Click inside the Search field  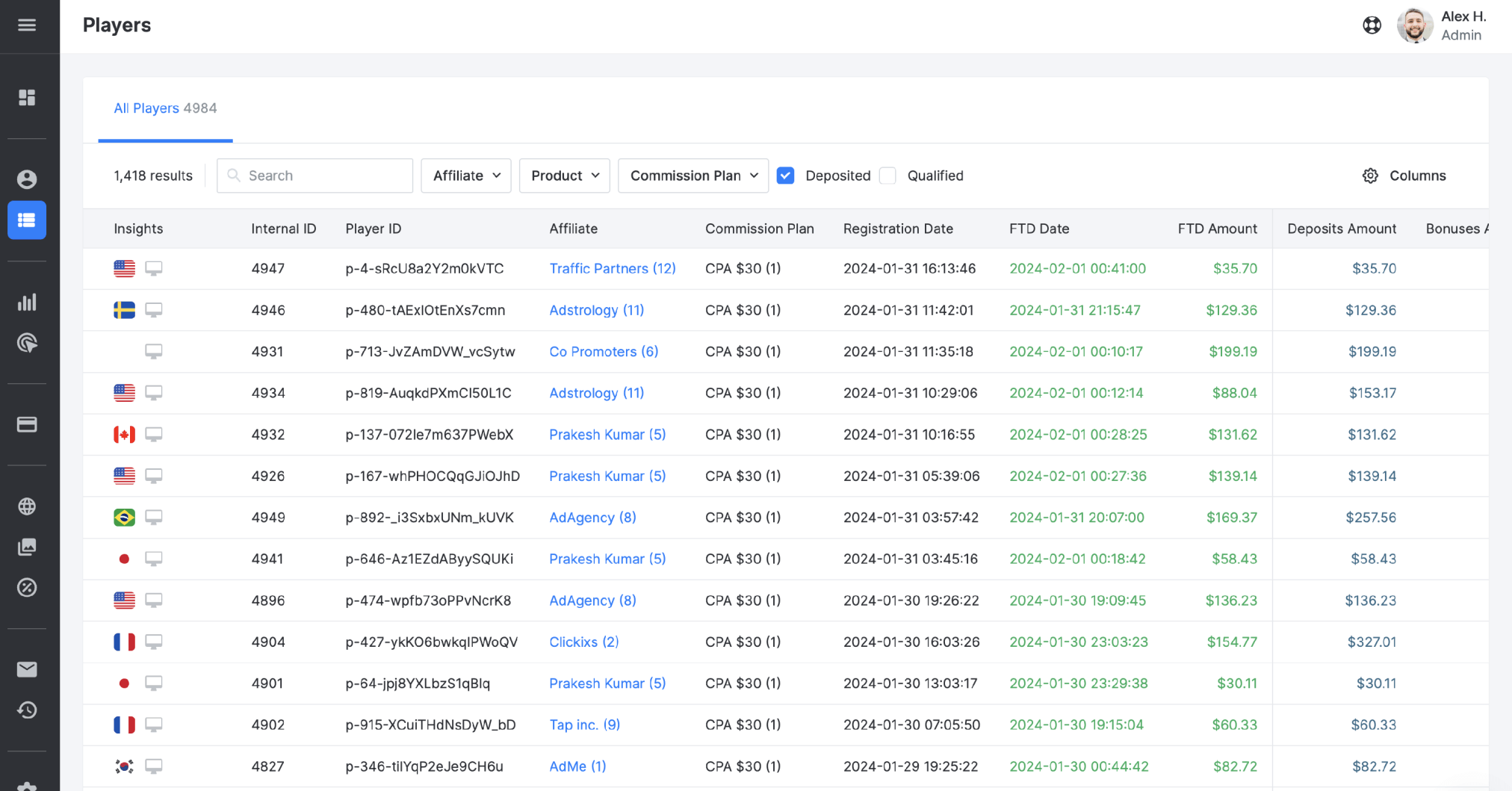tap(314, 176)
